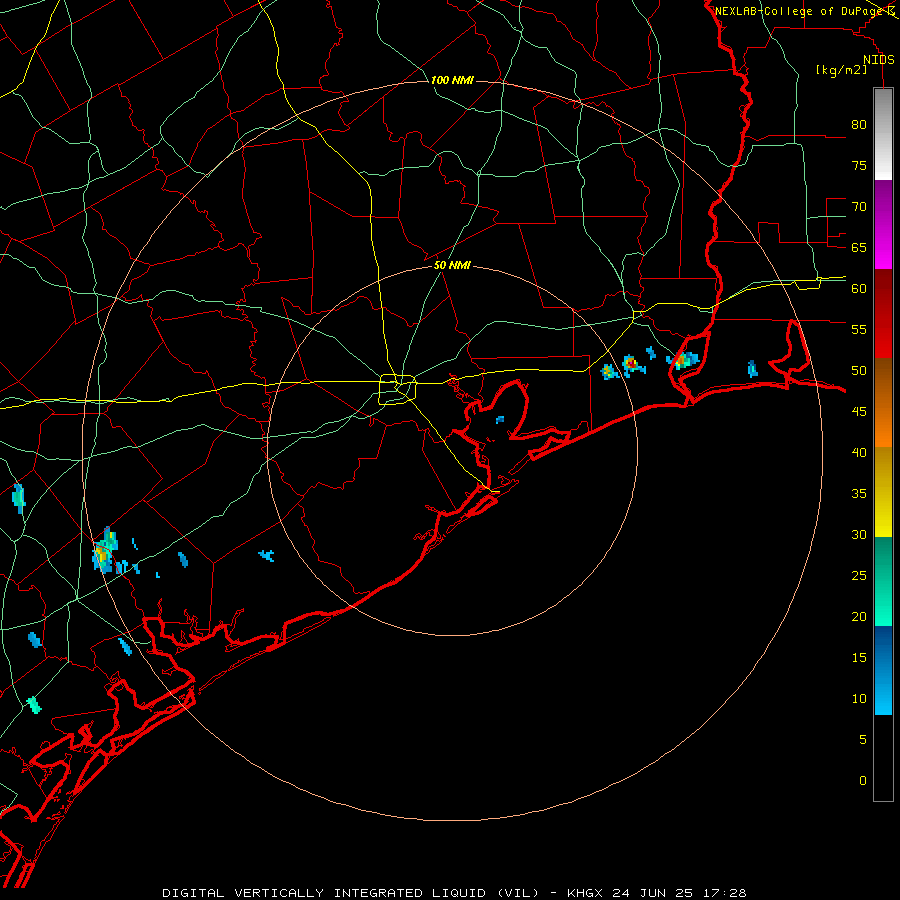
Task: Click the scale value 25
Action: tap(859, 575)
